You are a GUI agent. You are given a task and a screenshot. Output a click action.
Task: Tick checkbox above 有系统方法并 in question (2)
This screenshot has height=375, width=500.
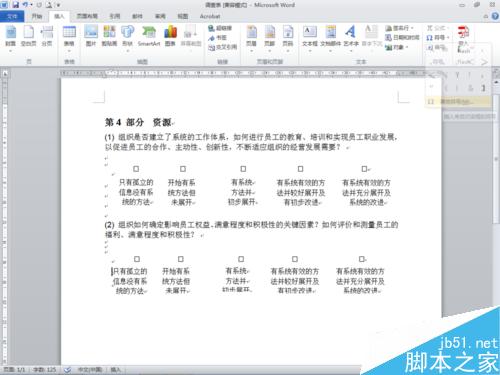[x=241, y=259]
